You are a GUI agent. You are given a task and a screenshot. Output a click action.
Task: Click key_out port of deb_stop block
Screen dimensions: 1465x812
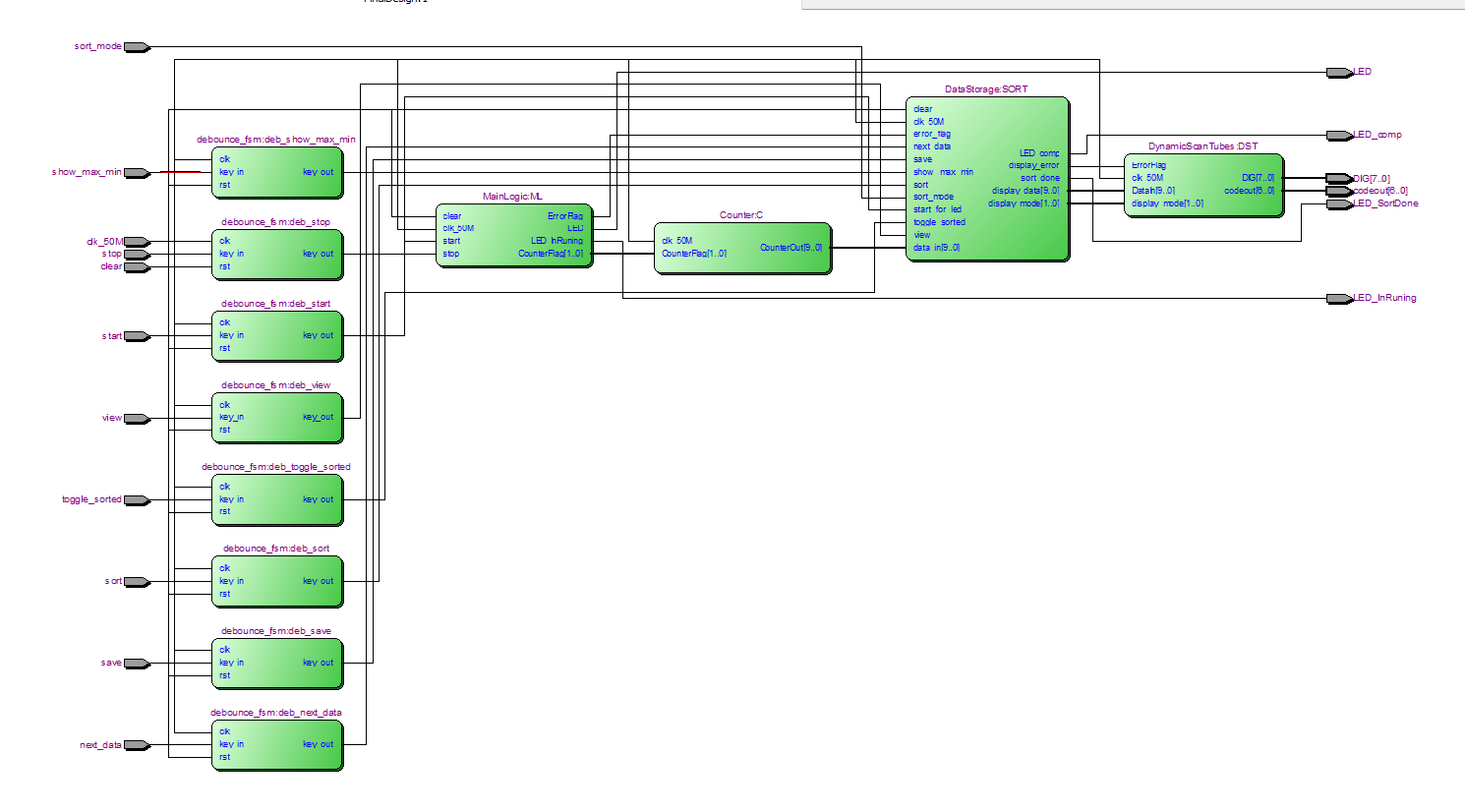pyautogui.click(x=318, y=254)
